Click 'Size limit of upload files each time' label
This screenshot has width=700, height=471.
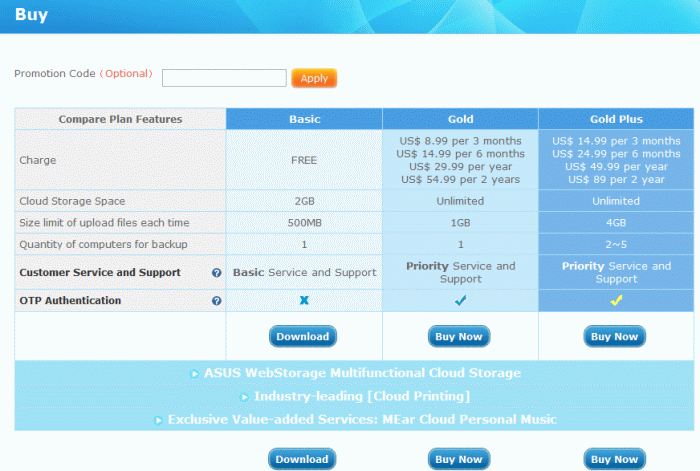[104, 223]
